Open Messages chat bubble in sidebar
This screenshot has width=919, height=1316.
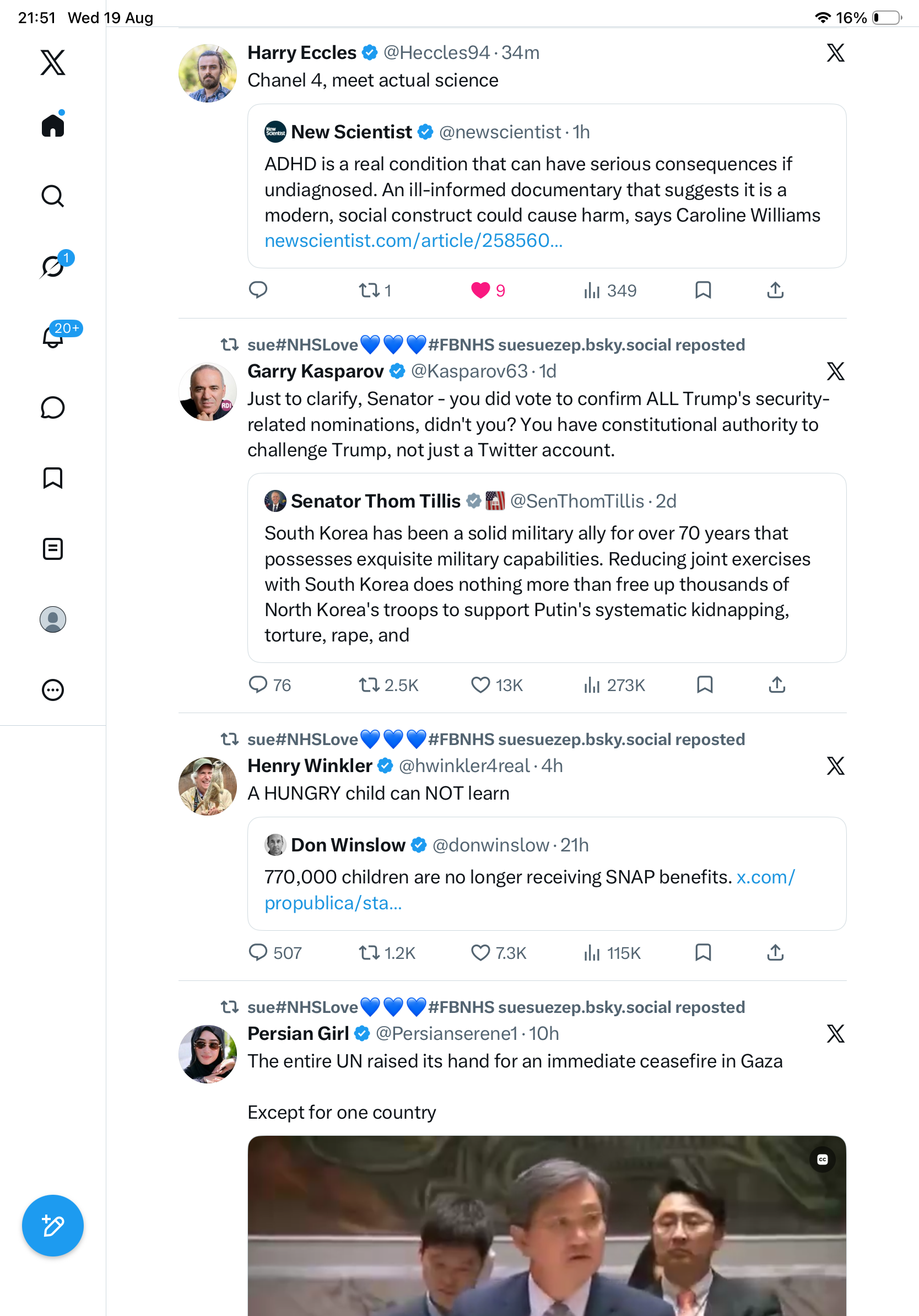tap(53, 407)
